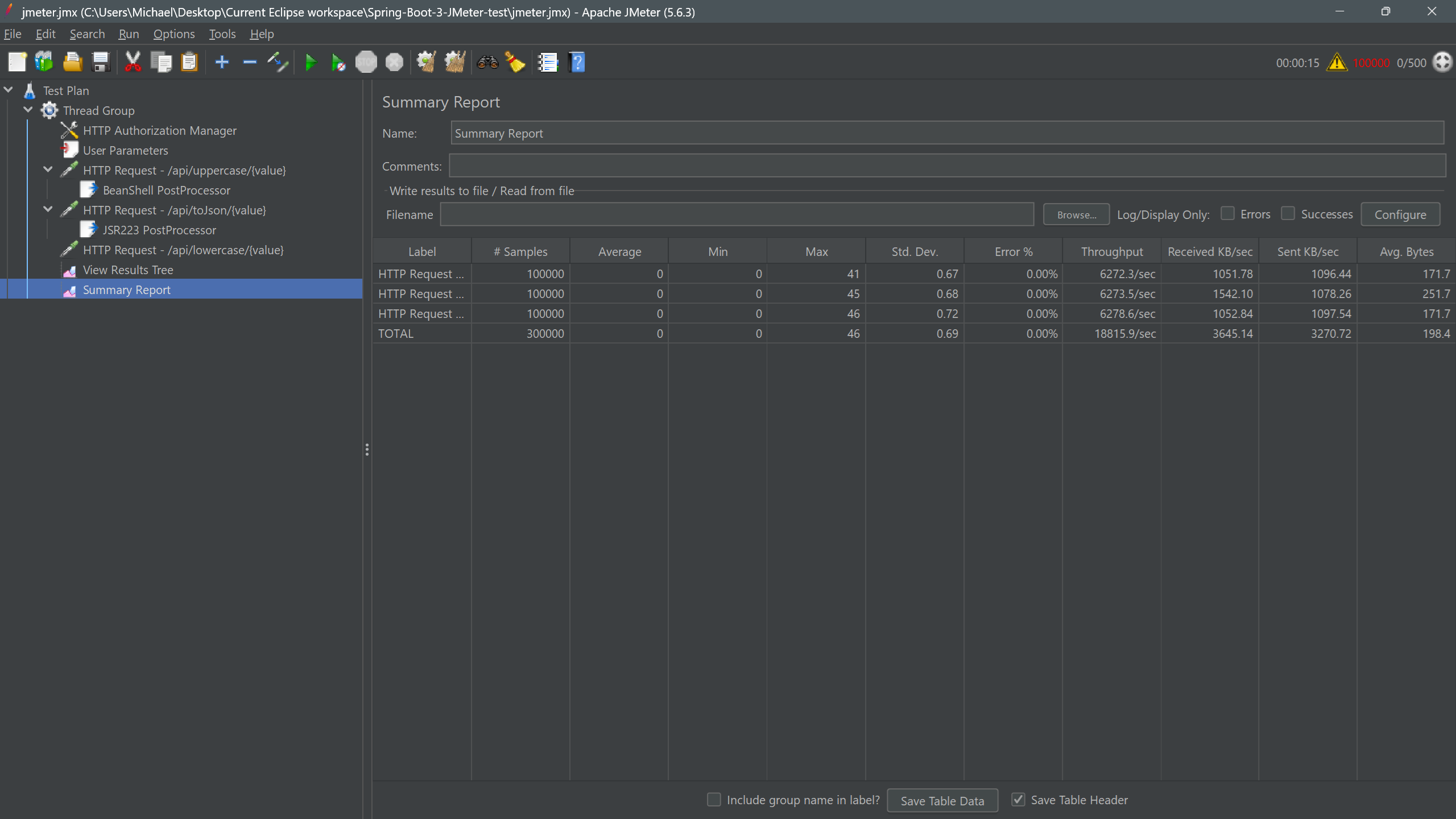Click the Comments input field

[948, 166]
